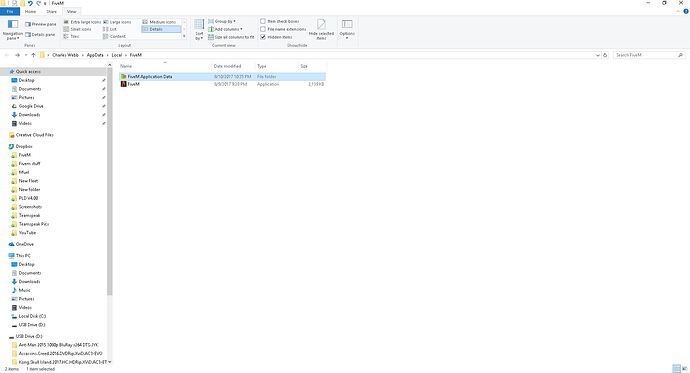Click navigation pane scroll down arrow
Screen dimensions: 690x373
click(110, 362)
